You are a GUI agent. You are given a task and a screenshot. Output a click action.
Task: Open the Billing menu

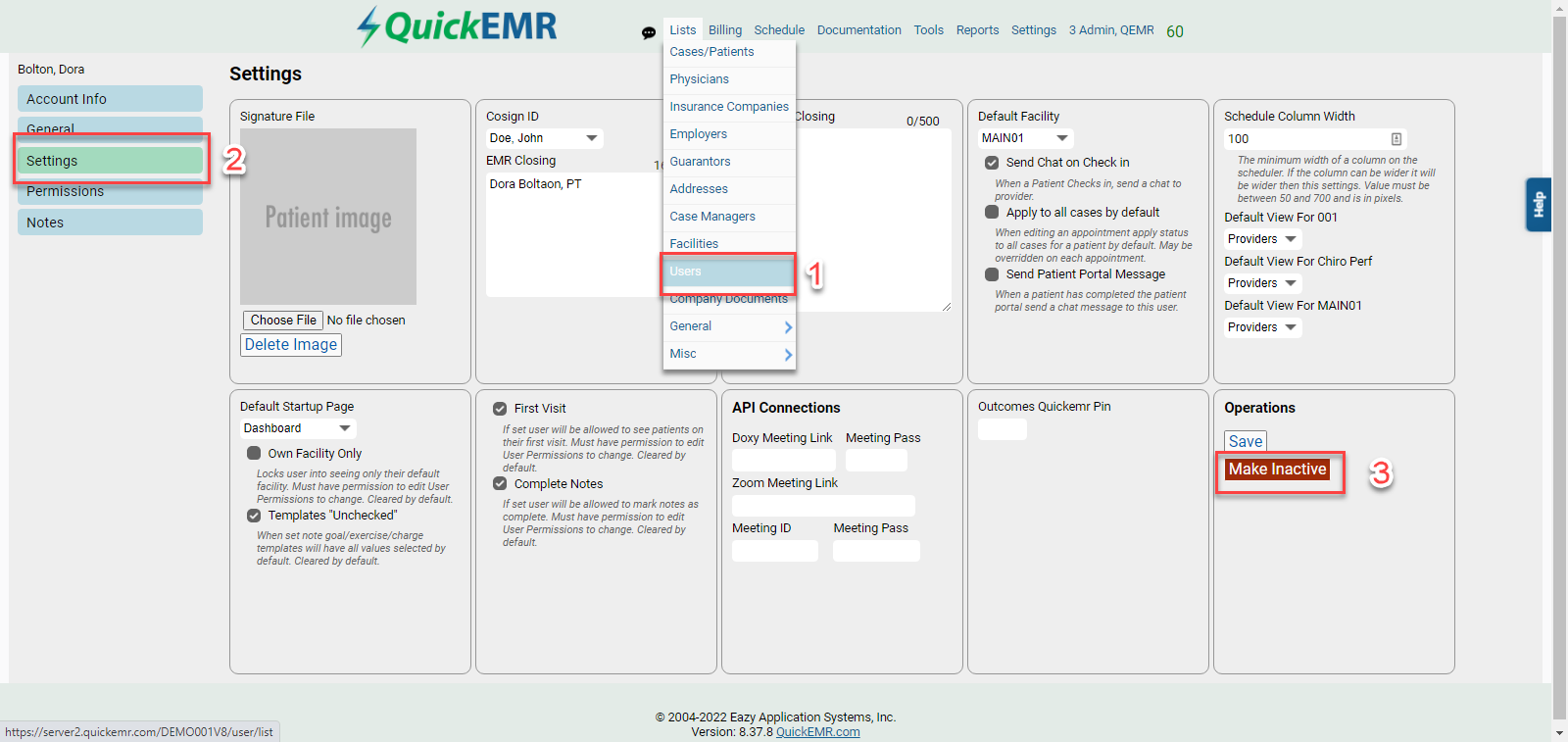coord(725,30)
